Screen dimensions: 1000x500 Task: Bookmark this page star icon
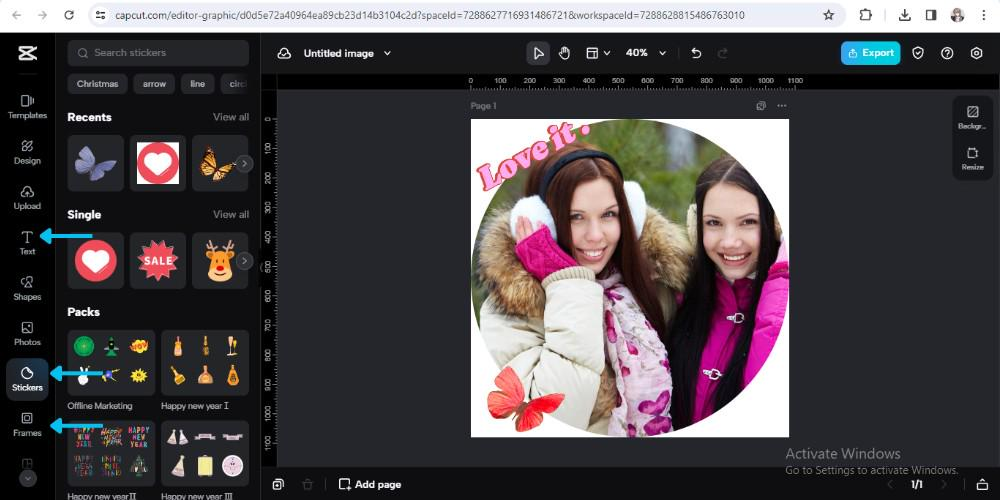[828, 15]
